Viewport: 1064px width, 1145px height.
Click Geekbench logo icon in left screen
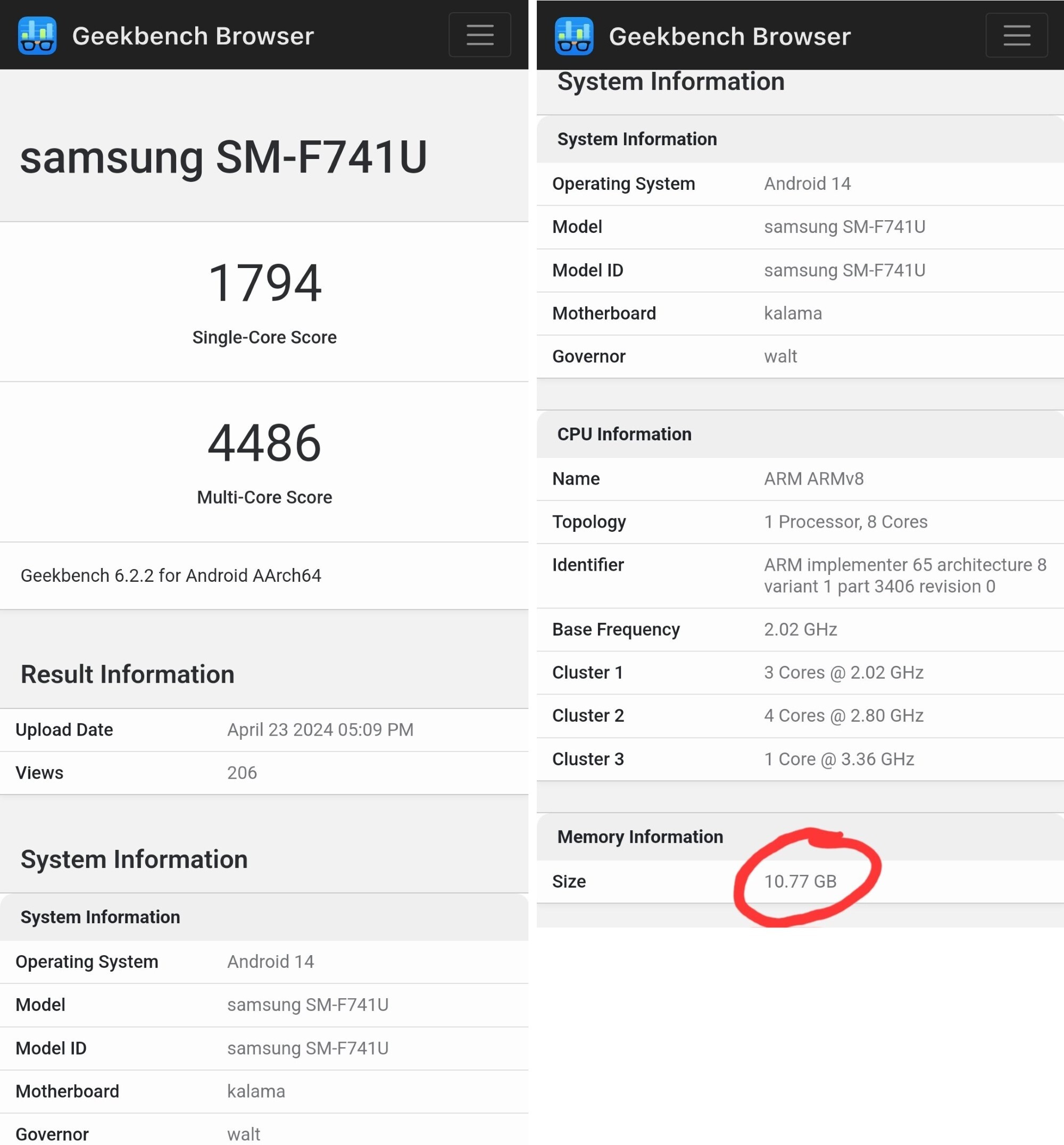click(37, 36)
